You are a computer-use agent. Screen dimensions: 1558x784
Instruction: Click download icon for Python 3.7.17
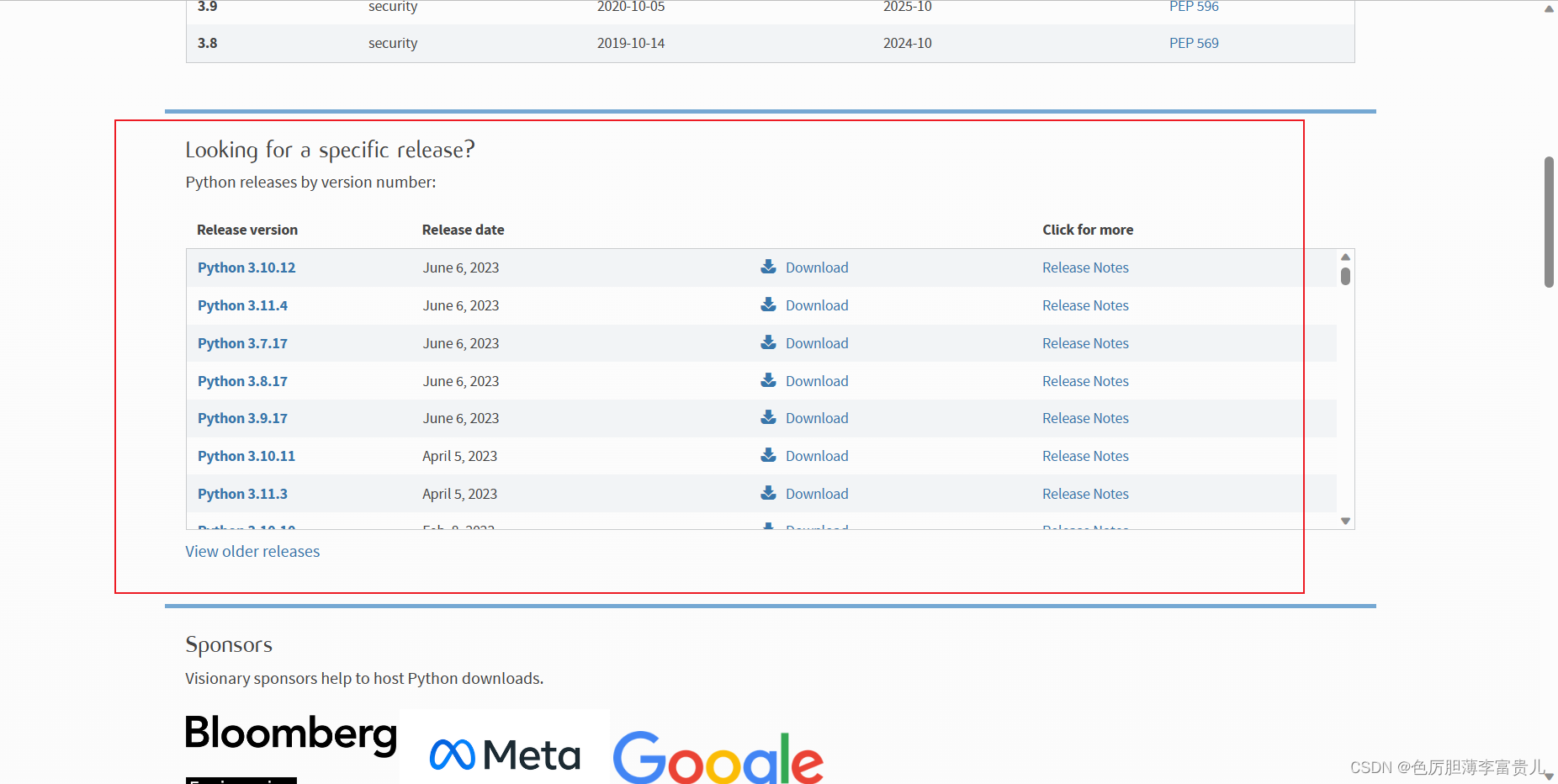(768, 342)
